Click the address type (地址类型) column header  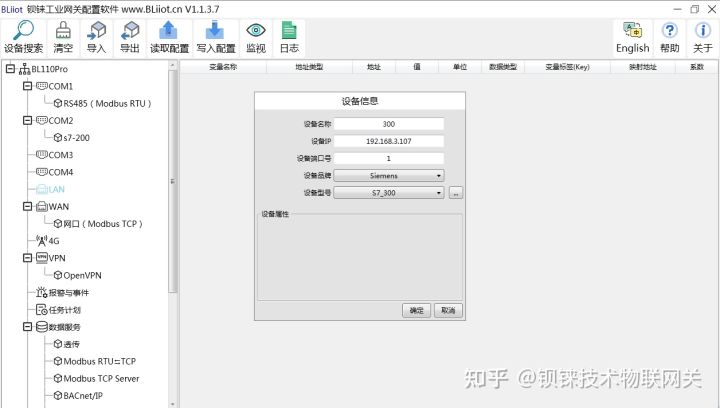point(309,67)
